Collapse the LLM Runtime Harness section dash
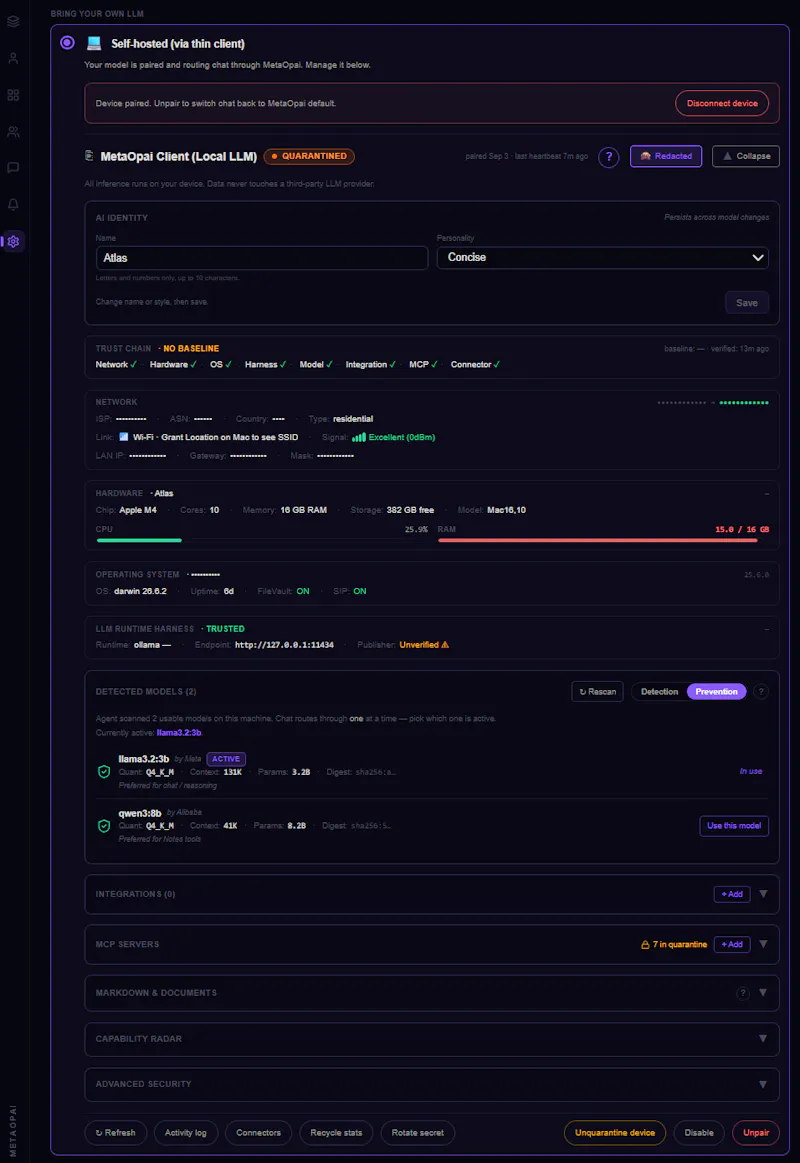This screenshot has height=1163, width=800. (x=767, y=629)
